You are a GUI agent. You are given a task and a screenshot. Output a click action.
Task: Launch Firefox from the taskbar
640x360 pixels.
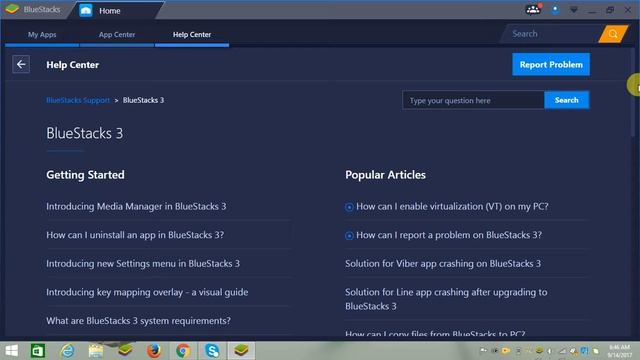154,351
